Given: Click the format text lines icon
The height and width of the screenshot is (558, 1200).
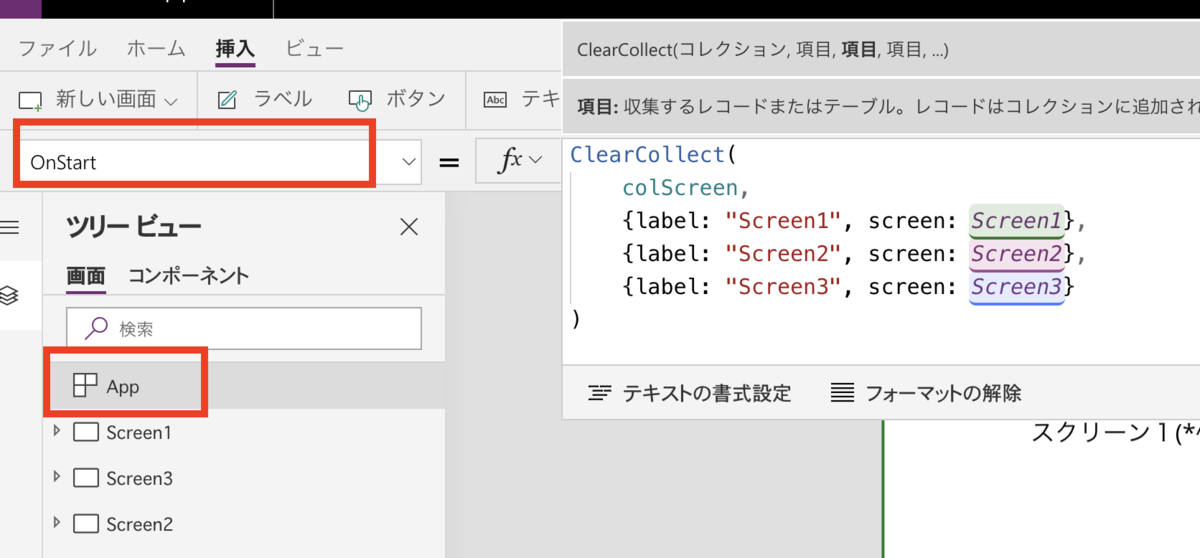Looking at the screenshot, I should tap(599, 393).
